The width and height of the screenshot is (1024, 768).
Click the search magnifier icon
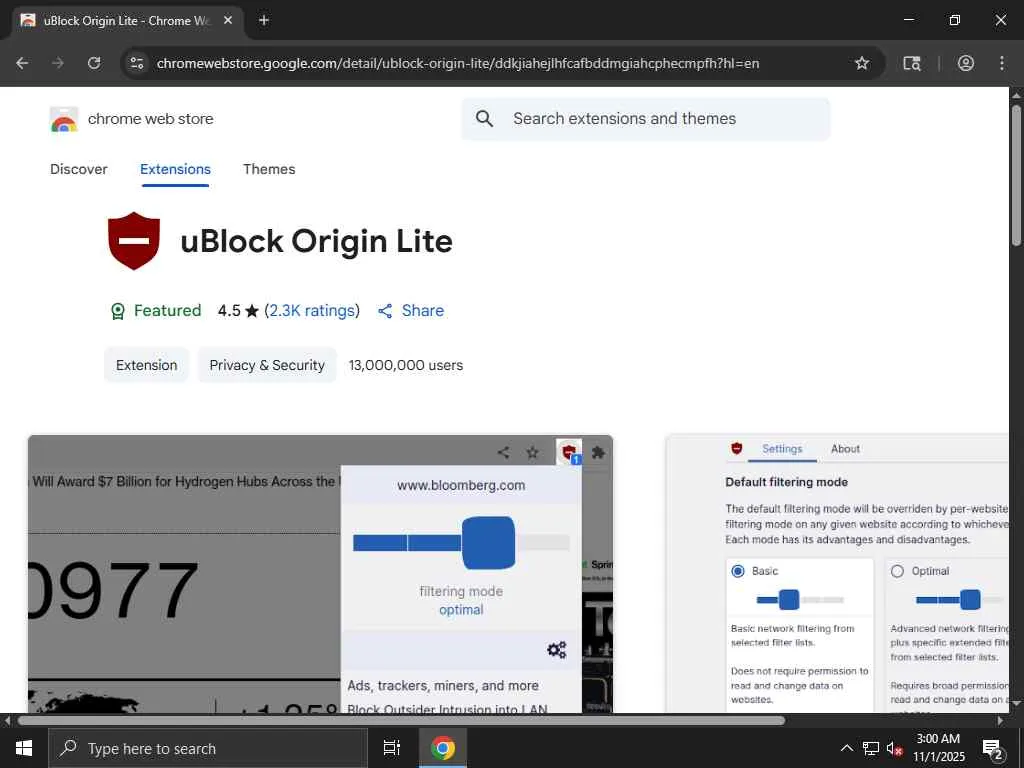(x=484, y=119)
